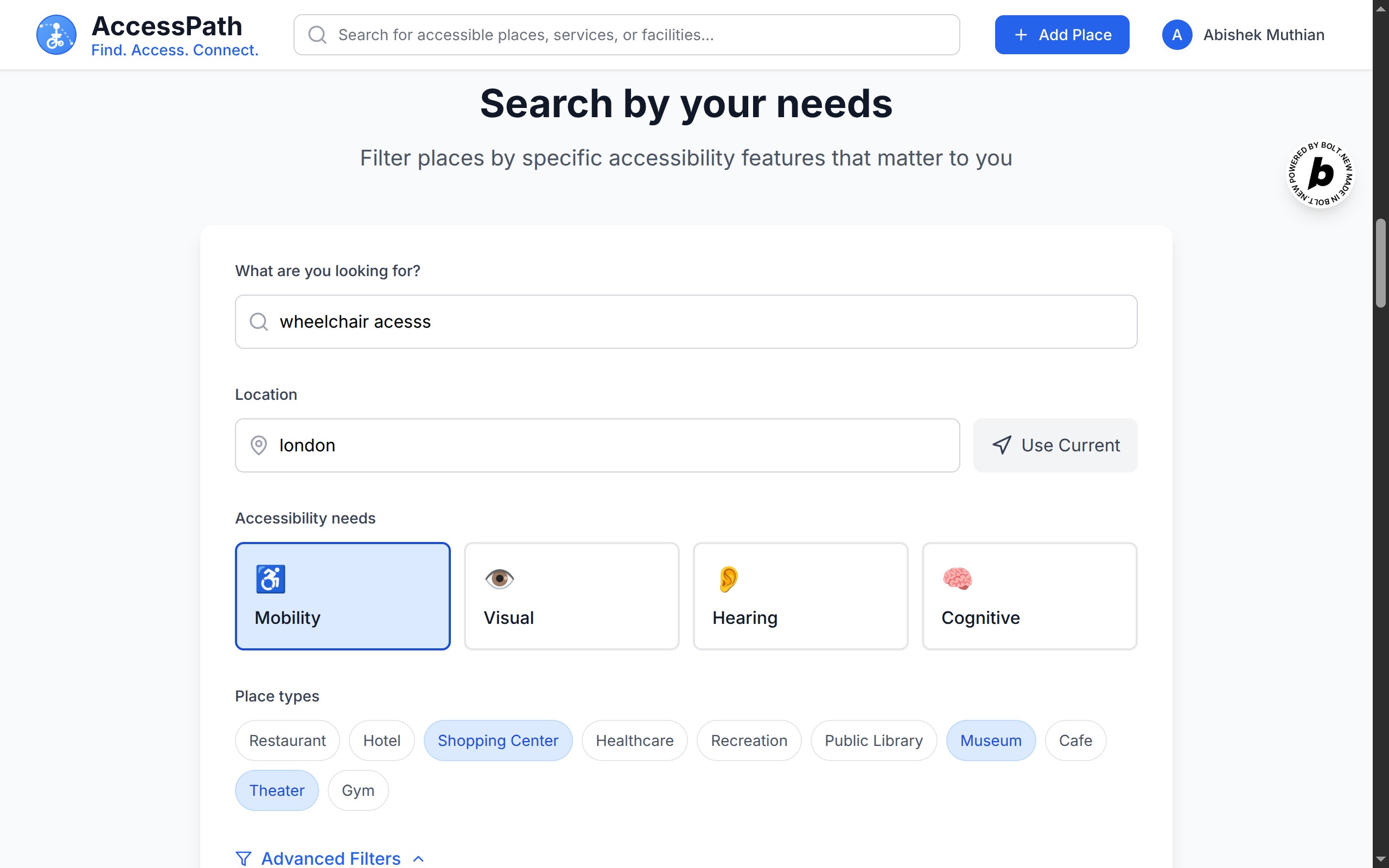Select the Restaurant place type chip
This screenshot has height=868, width=1389.
click(x=287, y=741)
